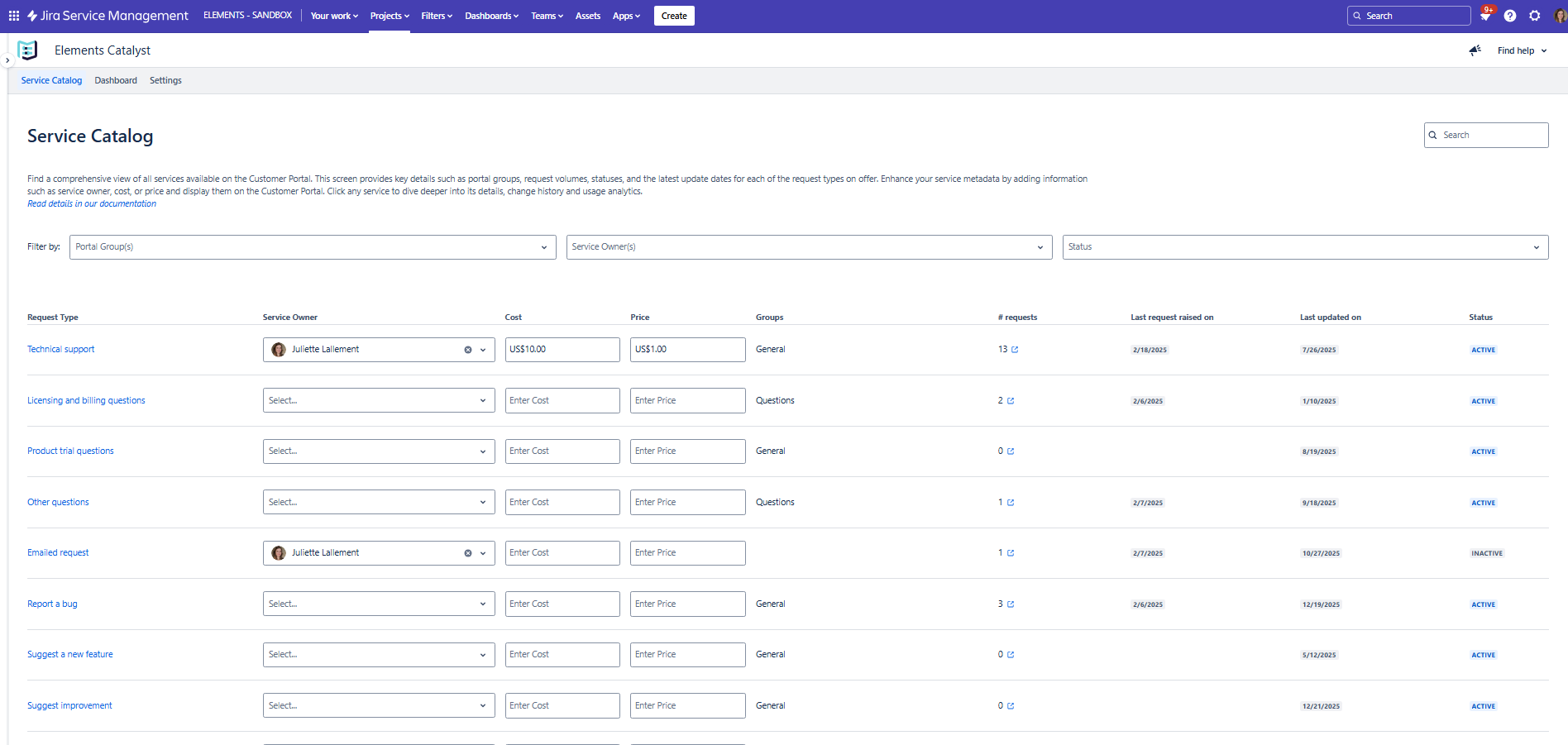Open the Projects menu
This screenshot has height=745, width=1568.
pos(390,16)
